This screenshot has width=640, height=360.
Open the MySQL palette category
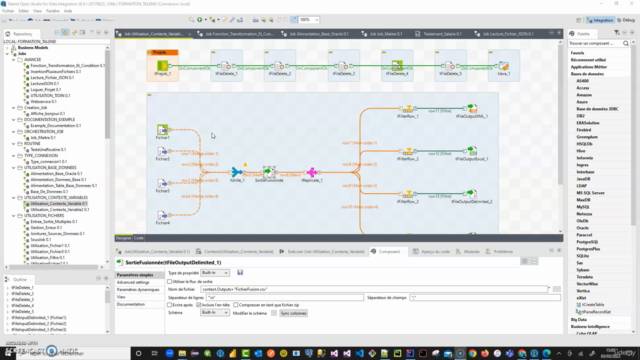click(584, 207)
